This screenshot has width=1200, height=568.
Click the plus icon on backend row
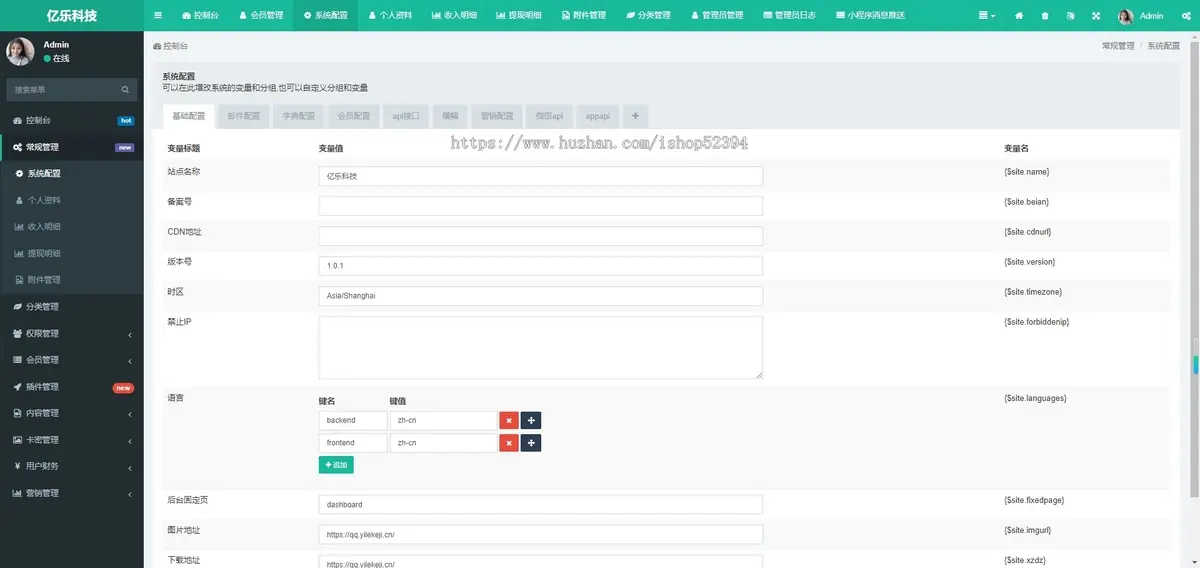click(531, 421)
